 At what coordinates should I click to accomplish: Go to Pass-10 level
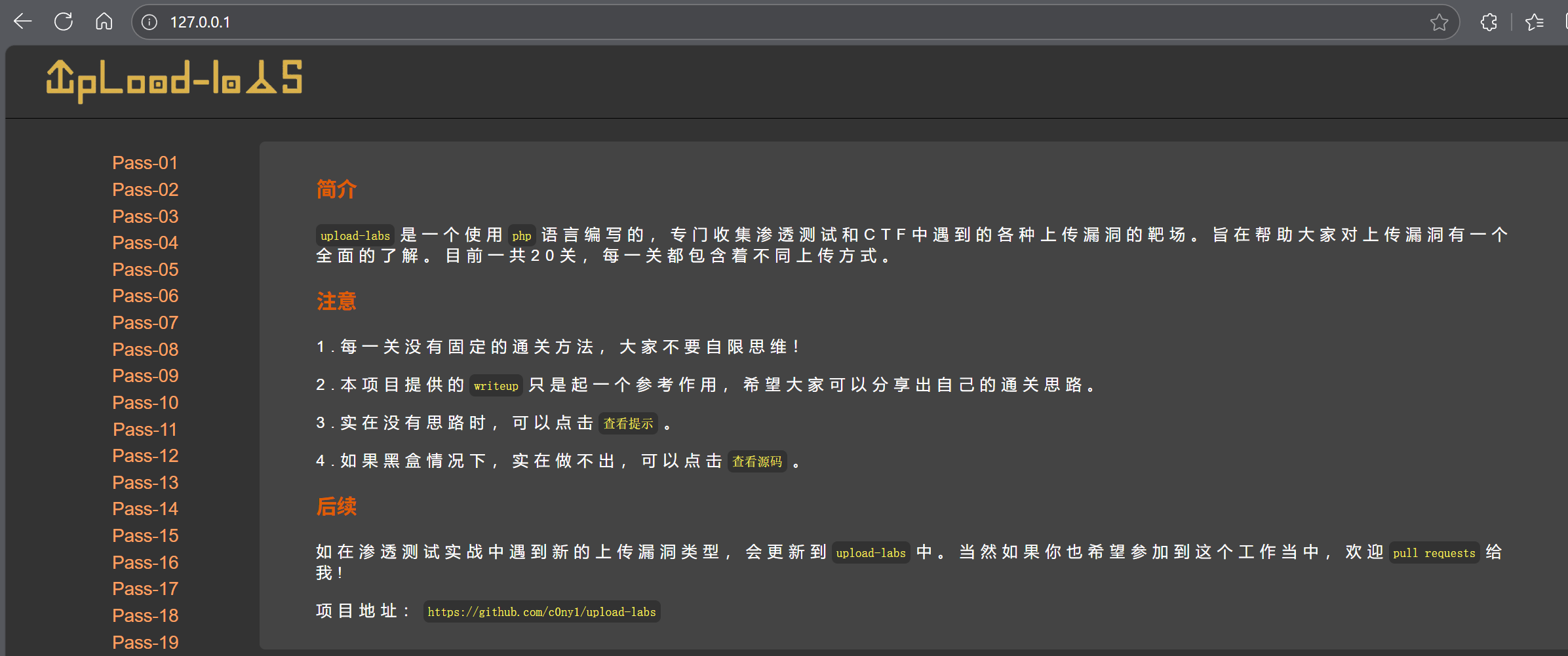coord(145,402)
